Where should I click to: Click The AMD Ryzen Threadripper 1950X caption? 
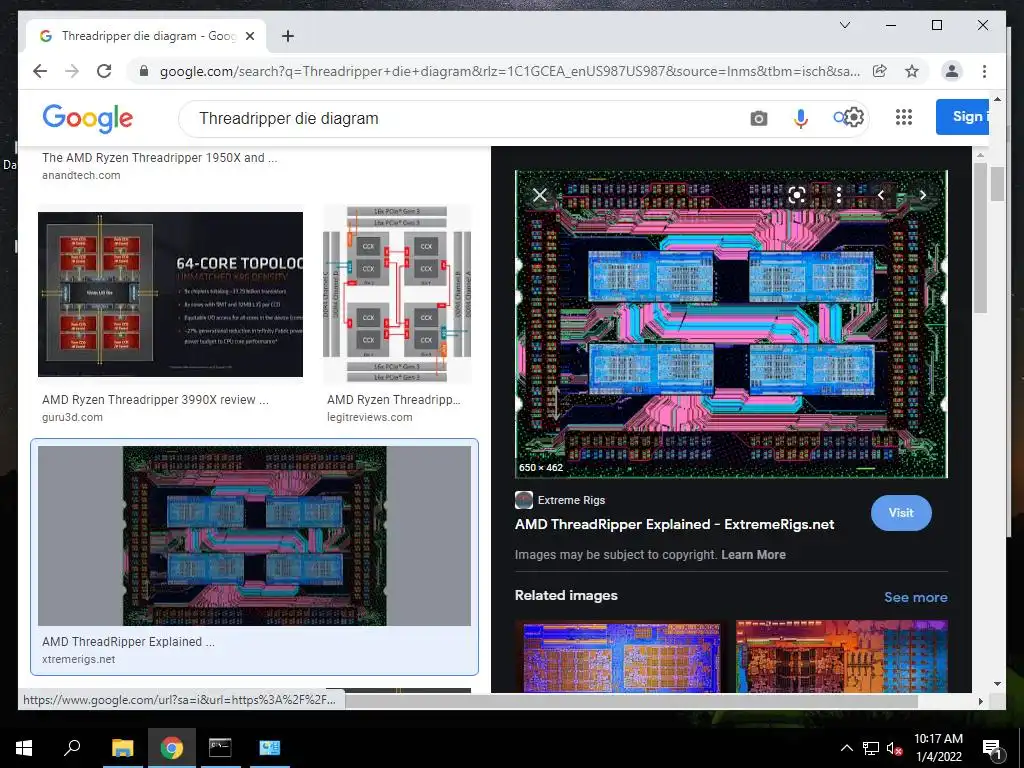pyautogui.click(x=159, y=157)
